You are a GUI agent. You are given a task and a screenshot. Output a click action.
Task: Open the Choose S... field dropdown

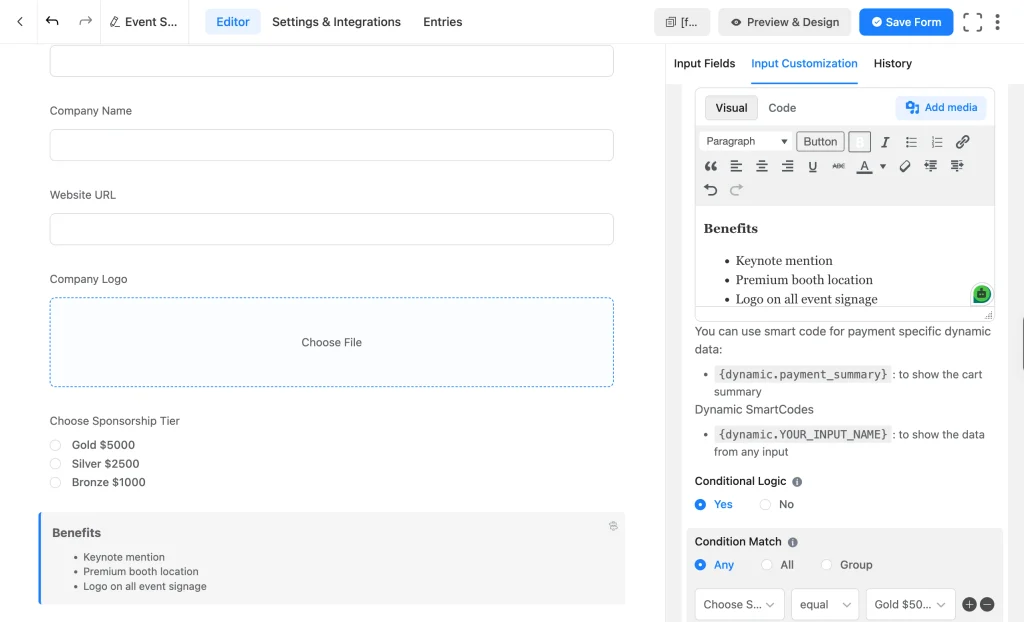739,604
